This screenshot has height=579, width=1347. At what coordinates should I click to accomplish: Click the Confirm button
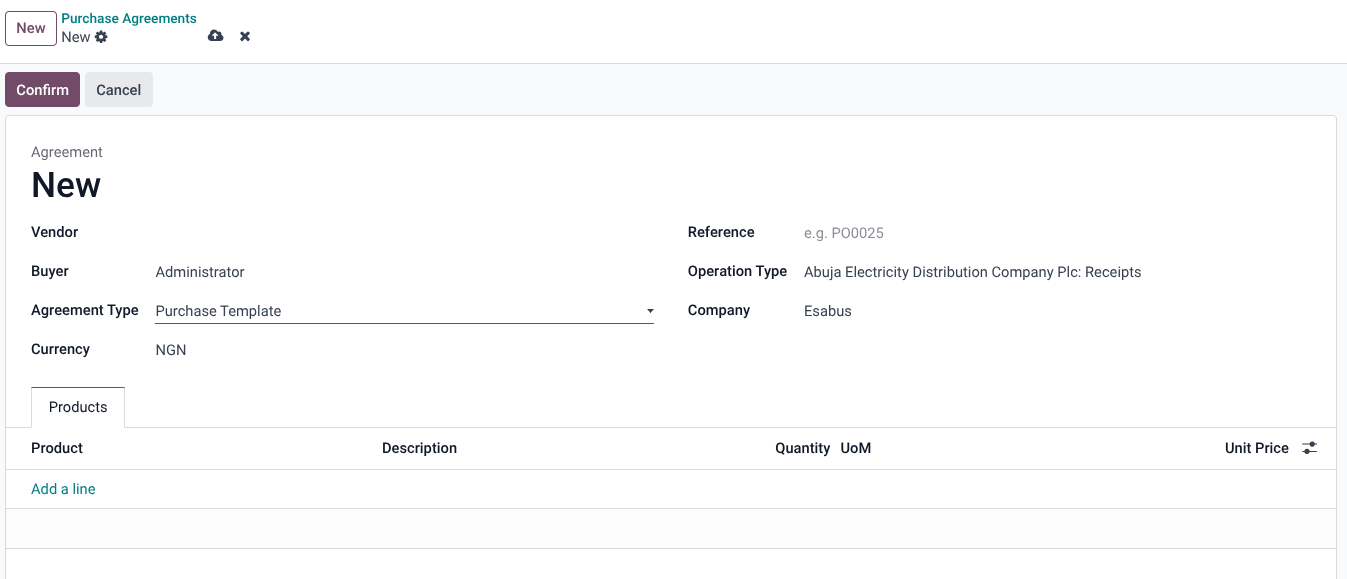tap(42, 89)
